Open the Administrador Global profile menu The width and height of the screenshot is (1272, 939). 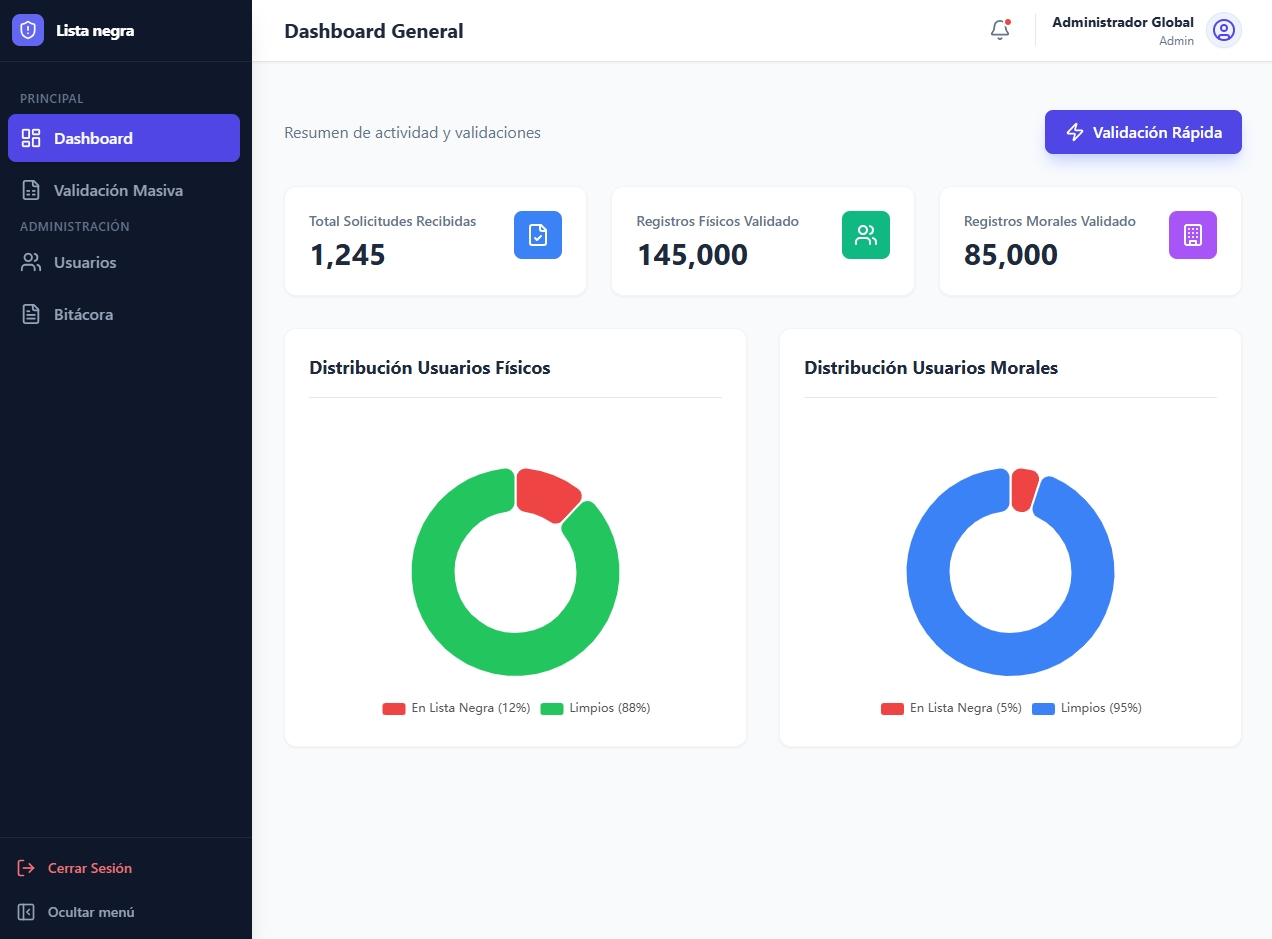pos(1122,30)
